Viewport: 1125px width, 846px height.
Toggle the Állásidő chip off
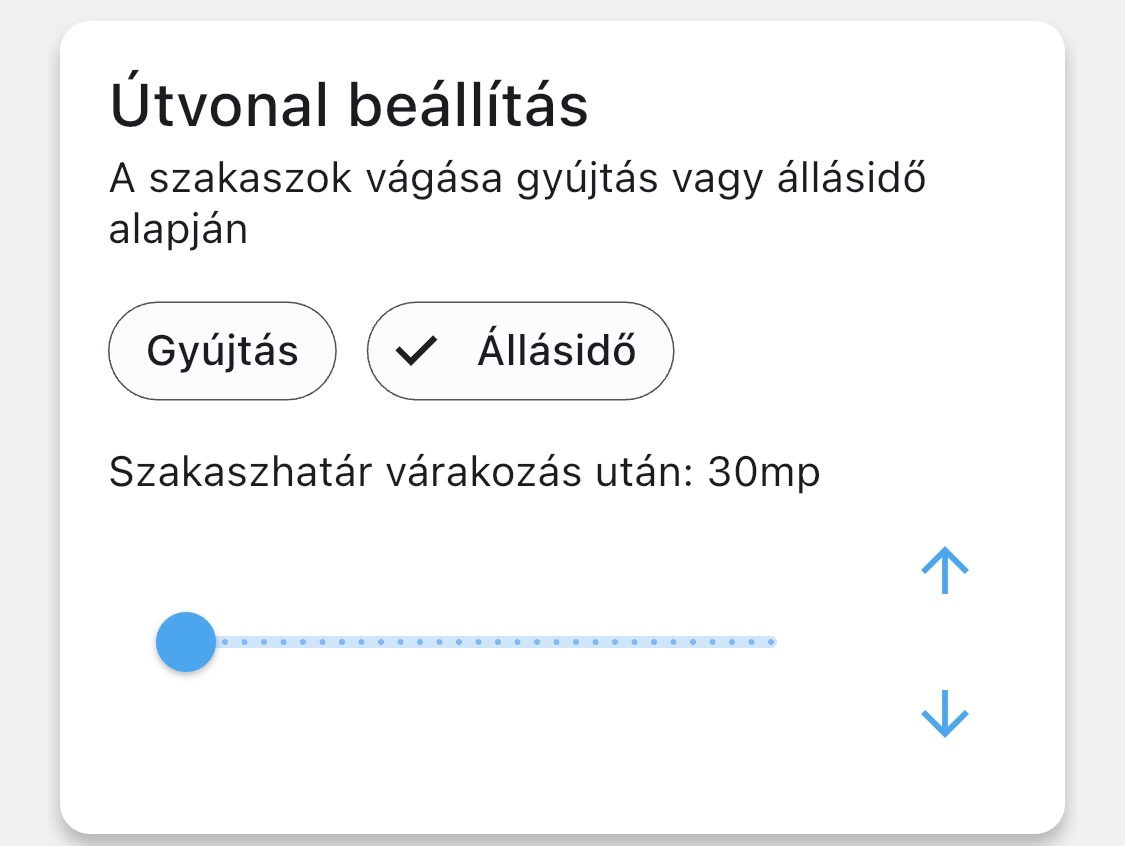pyautogui.click(x=520, y=351)
